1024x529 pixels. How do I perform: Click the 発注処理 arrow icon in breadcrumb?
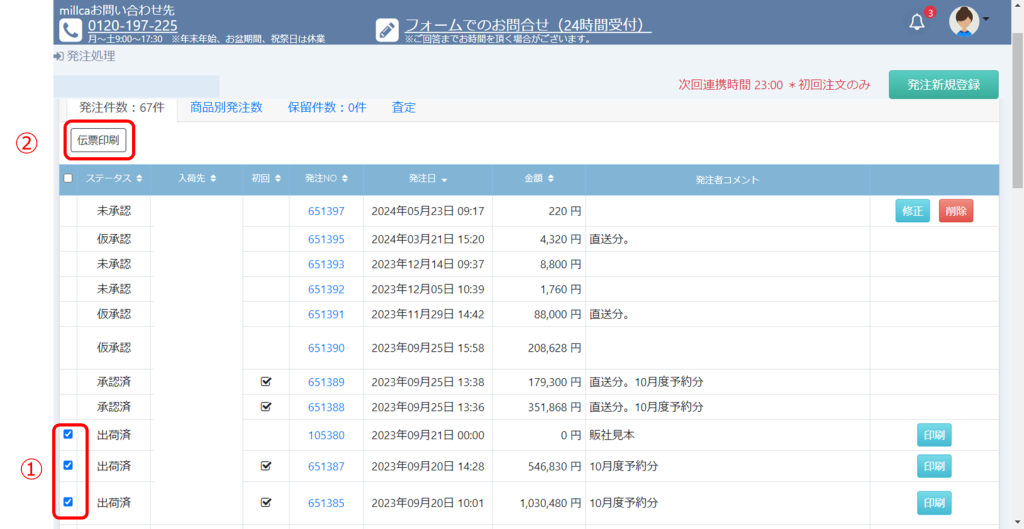pyautogui.click(x=58, y=57)
